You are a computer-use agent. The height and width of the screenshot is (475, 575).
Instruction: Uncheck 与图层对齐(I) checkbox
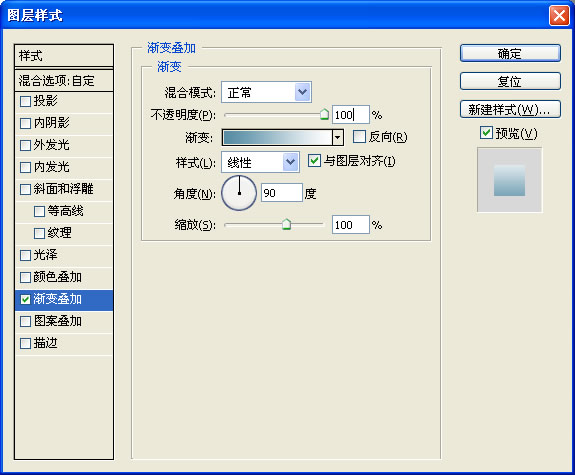314,161
